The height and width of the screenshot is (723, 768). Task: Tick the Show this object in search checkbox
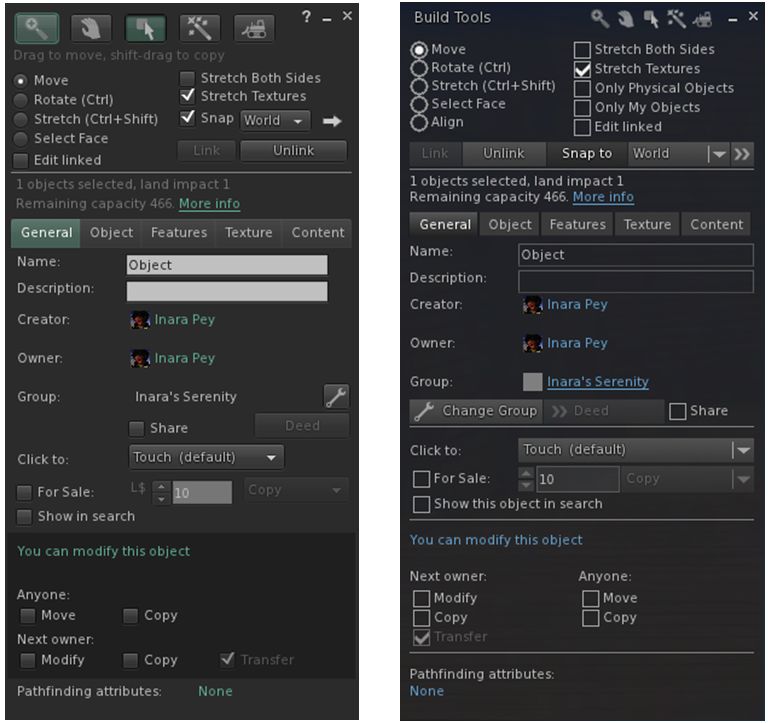(421, 504)
